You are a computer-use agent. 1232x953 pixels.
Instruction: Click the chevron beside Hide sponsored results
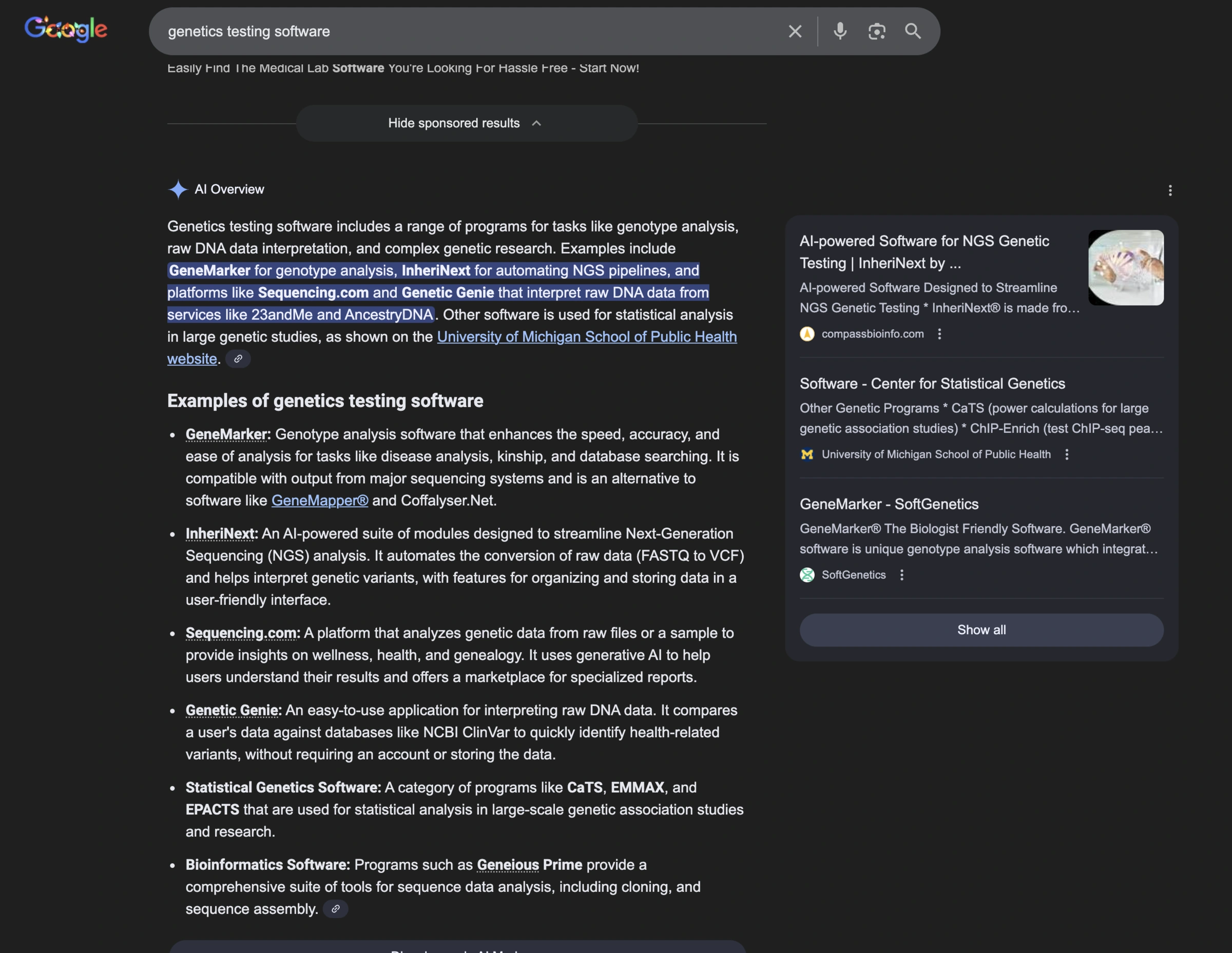(536, 123)
